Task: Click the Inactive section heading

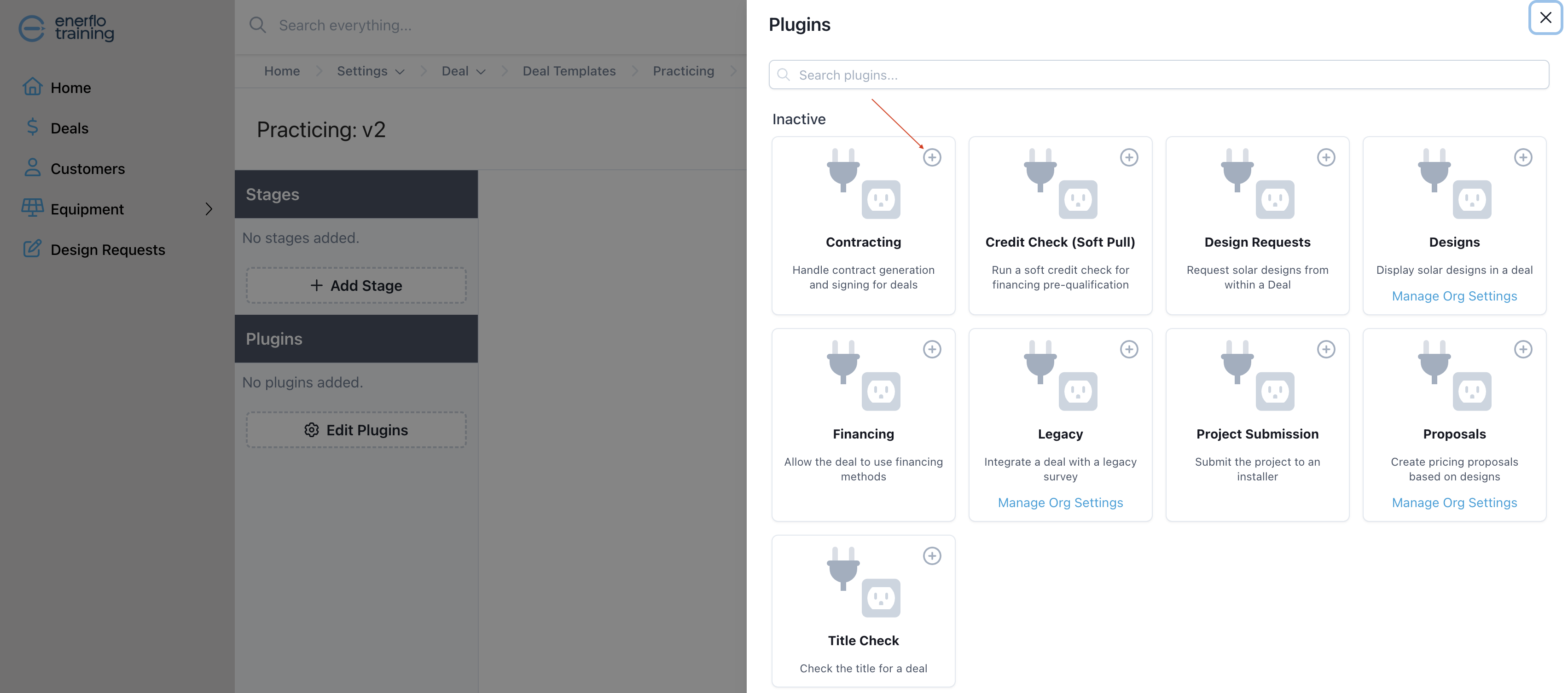Action: click(799, 119)
